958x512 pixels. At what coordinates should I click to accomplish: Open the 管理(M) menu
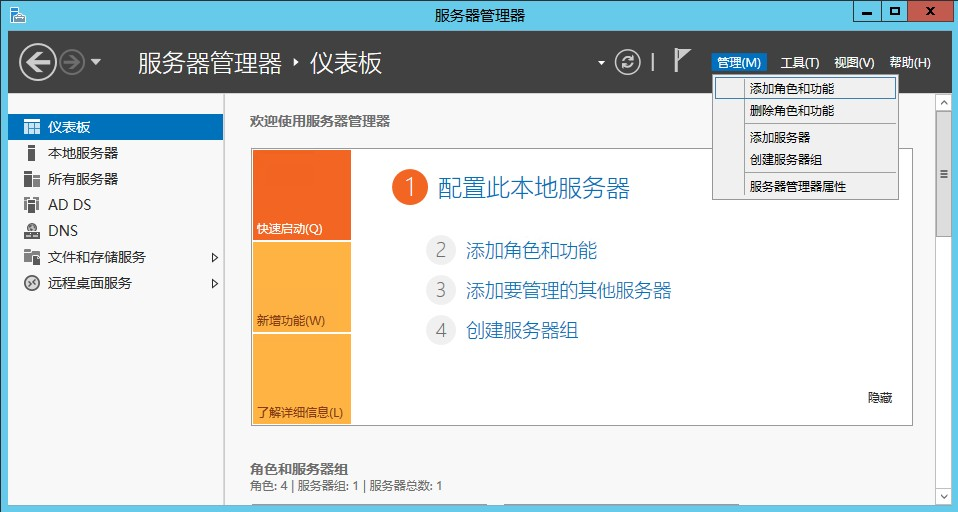point(739,62)
